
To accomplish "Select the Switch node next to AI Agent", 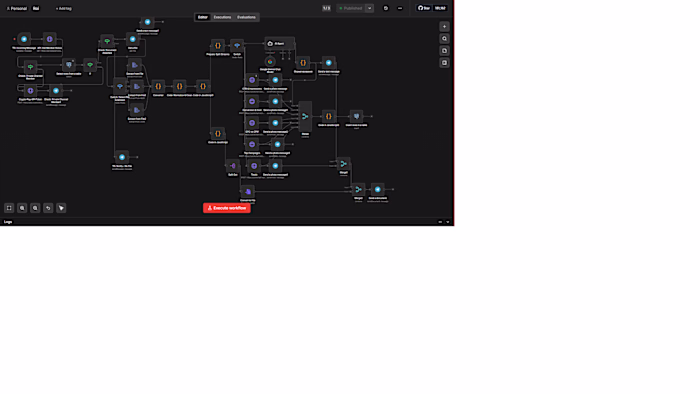I will pyautogui.click(x=237, y=46).
